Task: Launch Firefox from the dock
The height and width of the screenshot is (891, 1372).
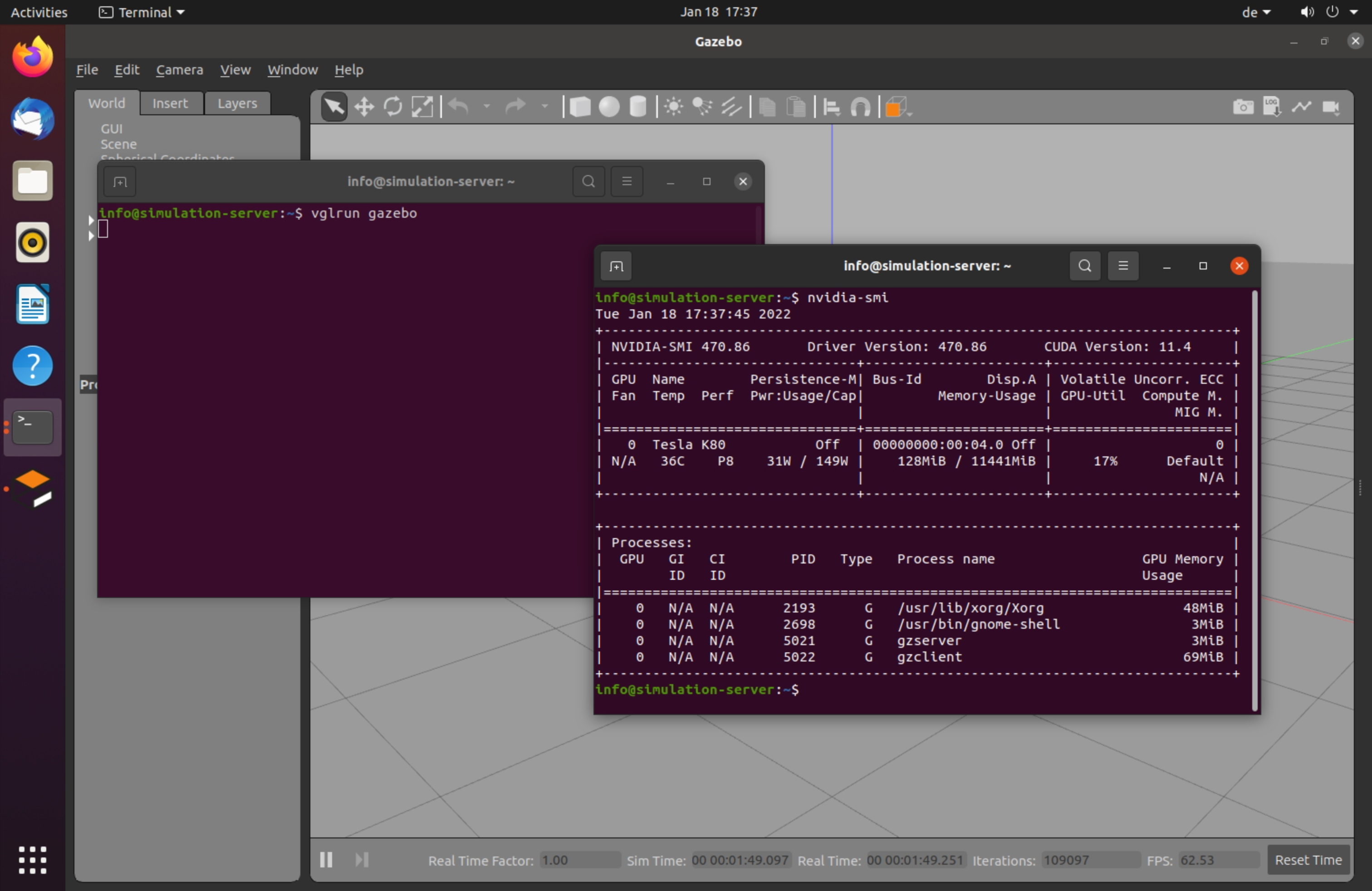Action: pos(33,57)
